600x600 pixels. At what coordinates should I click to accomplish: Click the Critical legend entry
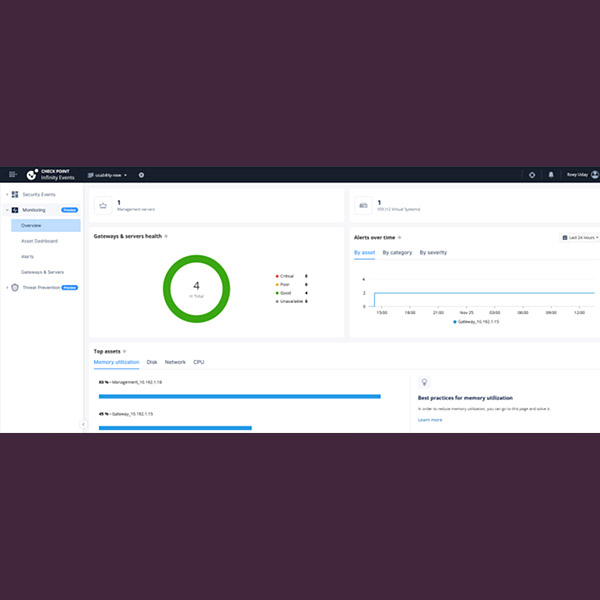(x=292, y=276)
